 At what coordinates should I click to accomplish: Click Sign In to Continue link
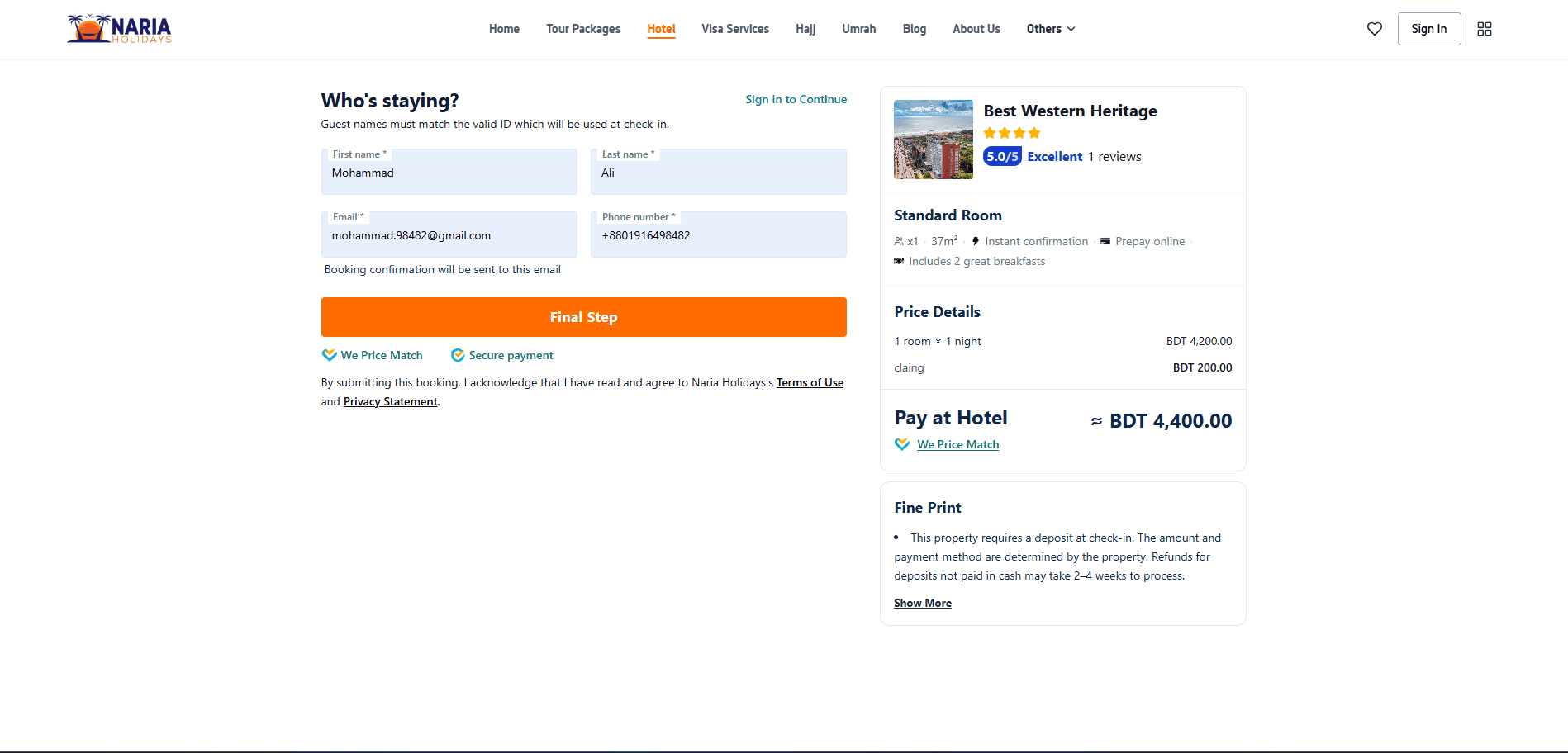point(796,99)
